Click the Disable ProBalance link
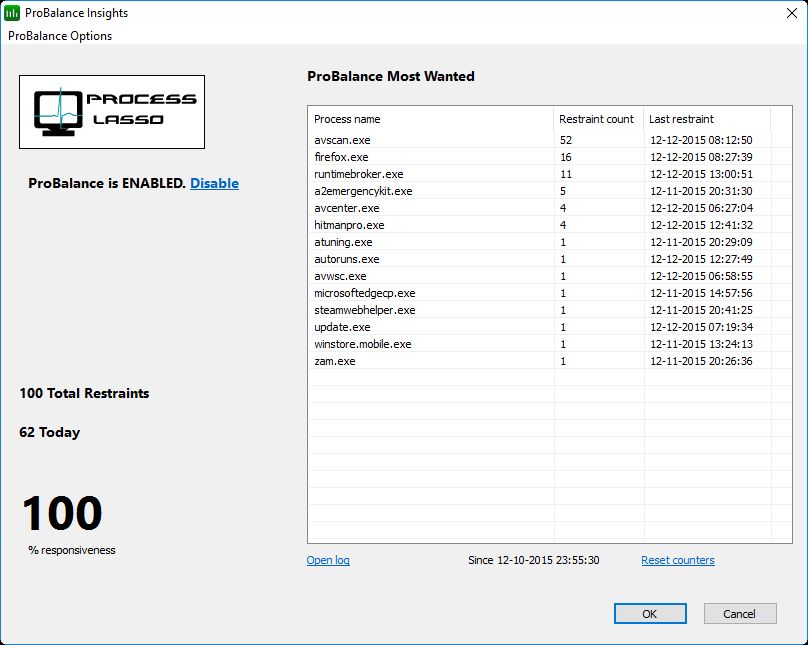808x645 pixels. pyautogui.click(x=214, y=183)
